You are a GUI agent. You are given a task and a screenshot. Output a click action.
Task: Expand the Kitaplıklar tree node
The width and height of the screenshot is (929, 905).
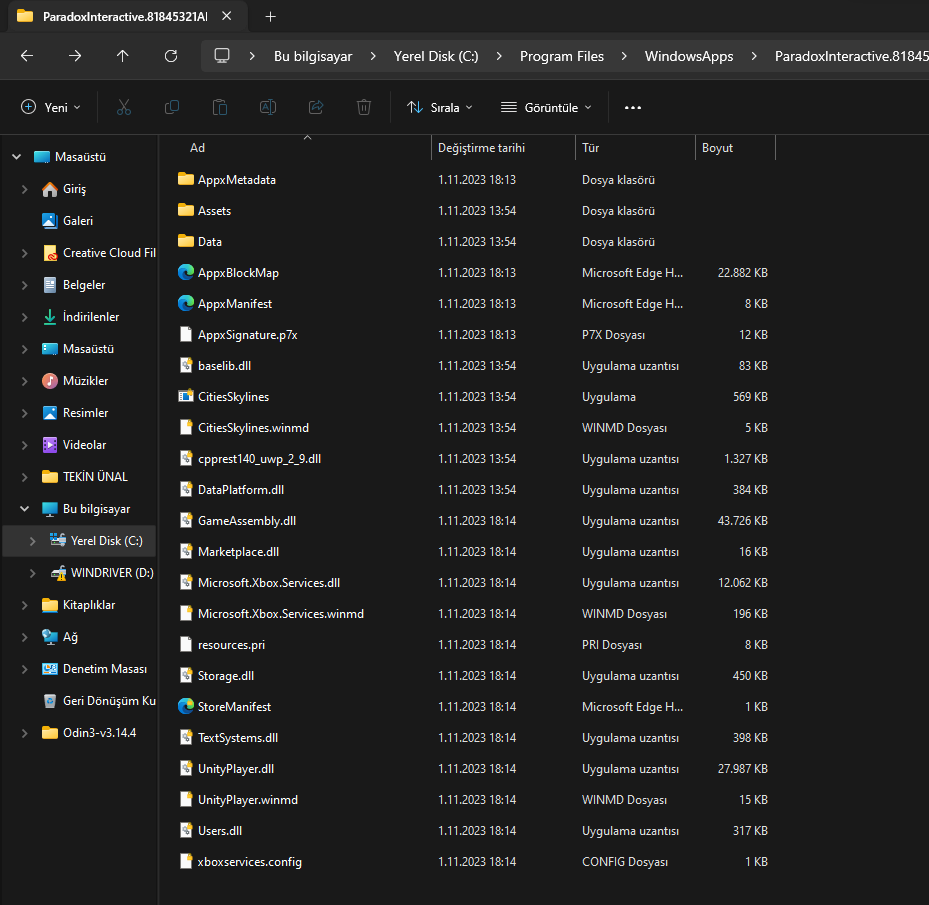tap(24, 605)
